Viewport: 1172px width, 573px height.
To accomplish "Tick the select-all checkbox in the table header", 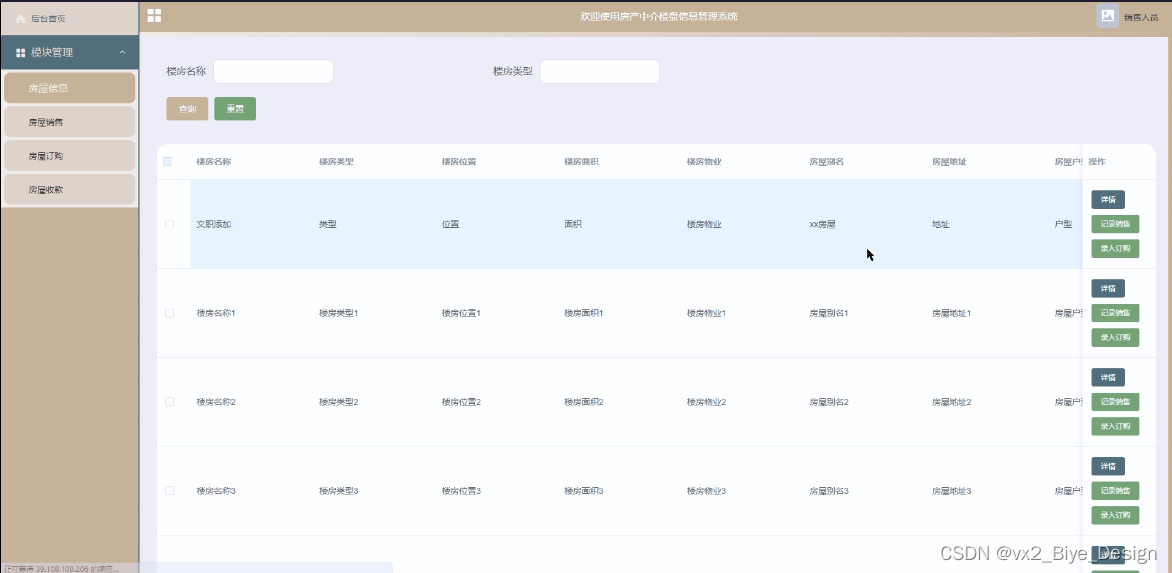I will [x=167, y=161].
